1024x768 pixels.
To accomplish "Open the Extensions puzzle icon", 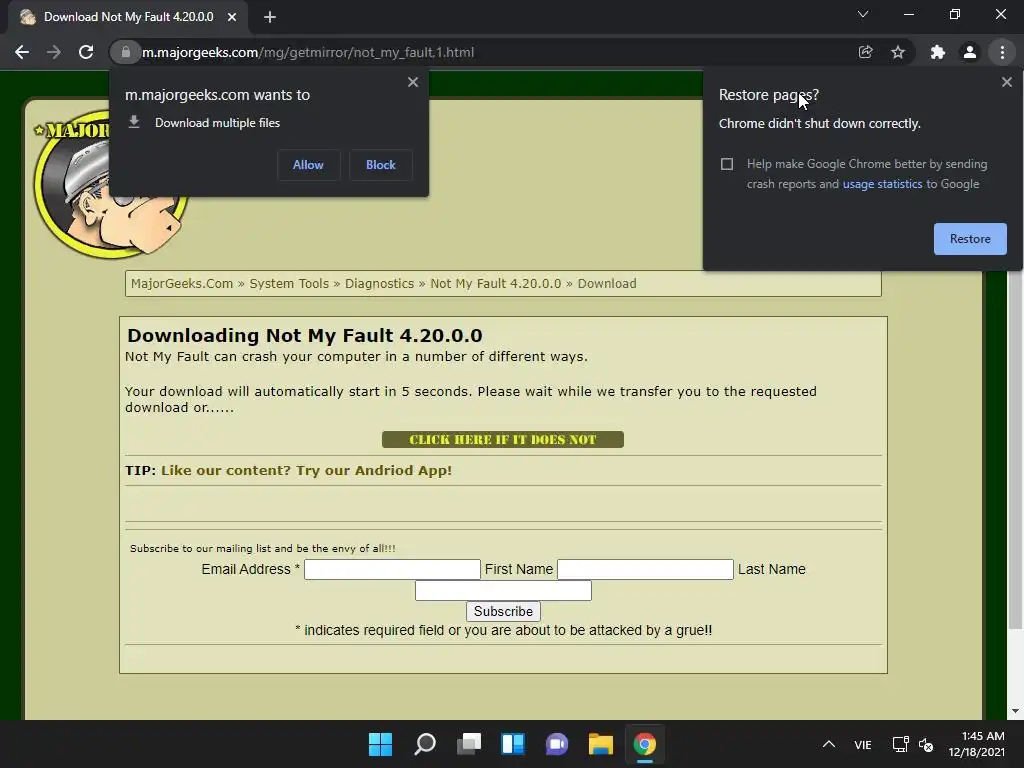I will pyautogui.click(x=938, y=52).
